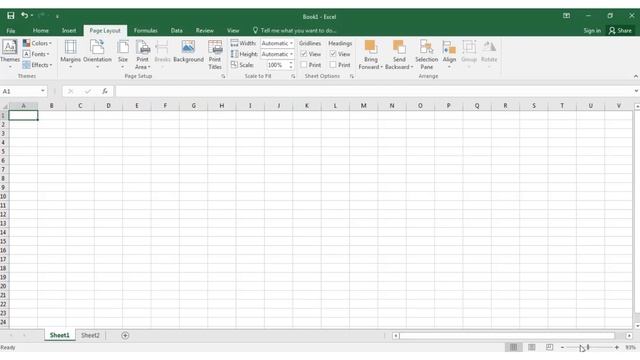The image size is (640, 360).
Task: Click the zoom in plus button
Action: coord(617,347)
